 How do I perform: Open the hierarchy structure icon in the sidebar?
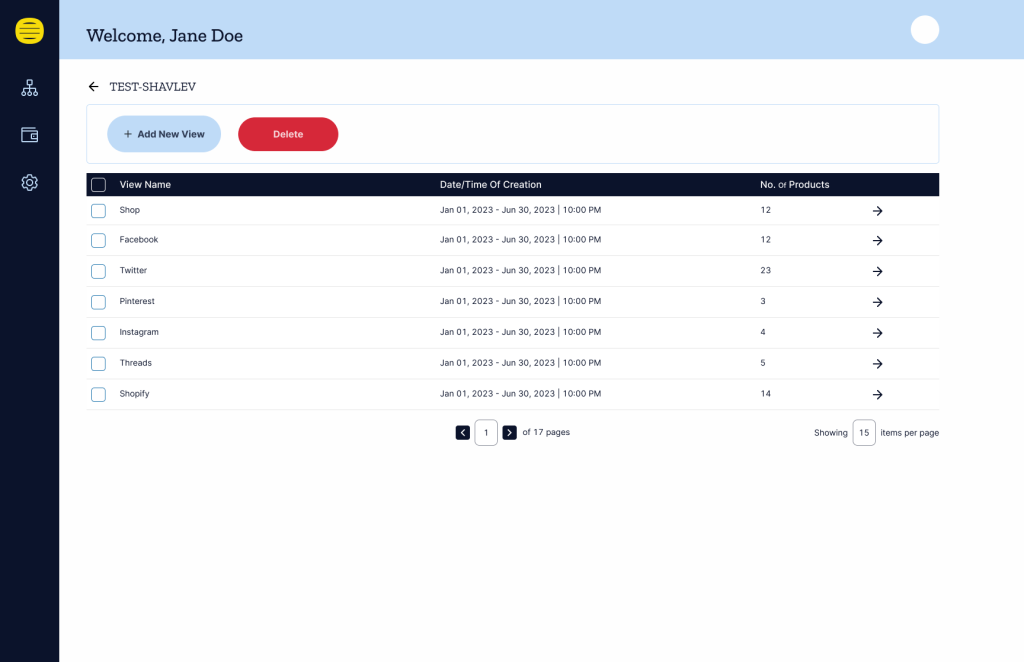tap(29, 88)
